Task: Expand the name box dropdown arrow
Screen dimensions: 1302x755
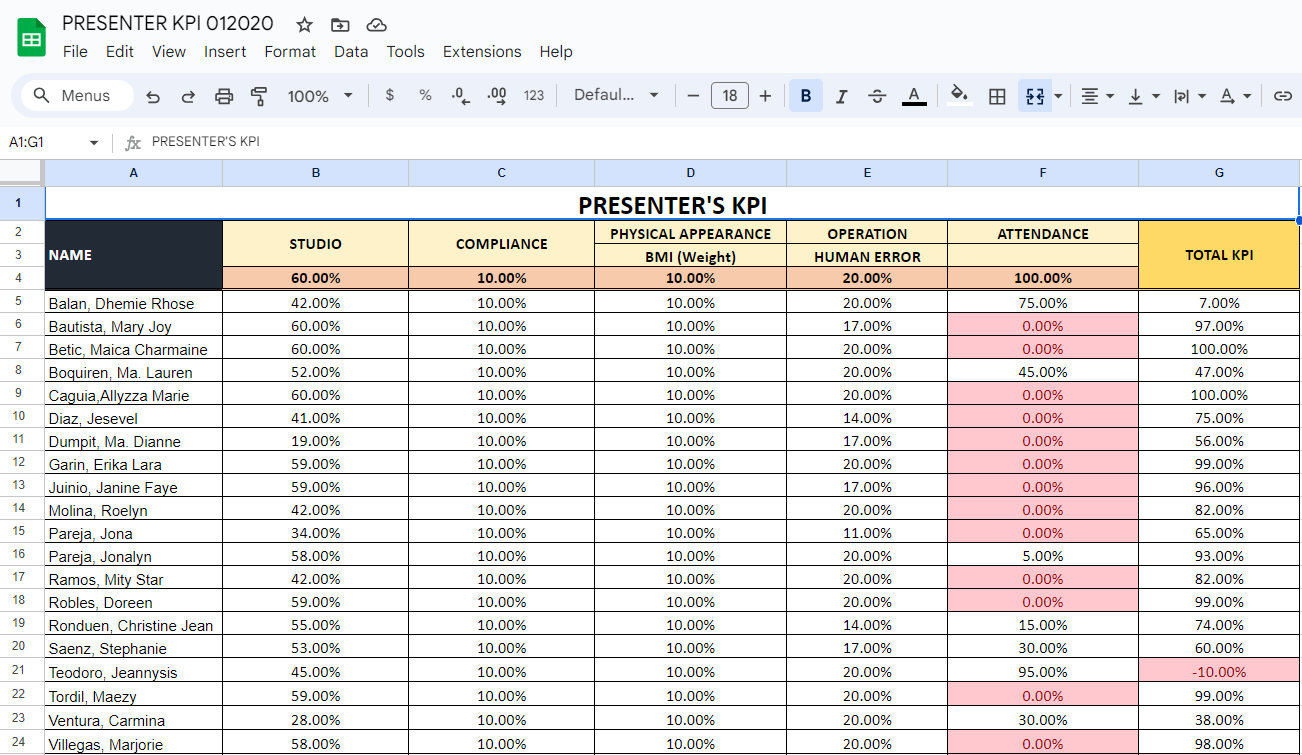Action: coord(94,143)
